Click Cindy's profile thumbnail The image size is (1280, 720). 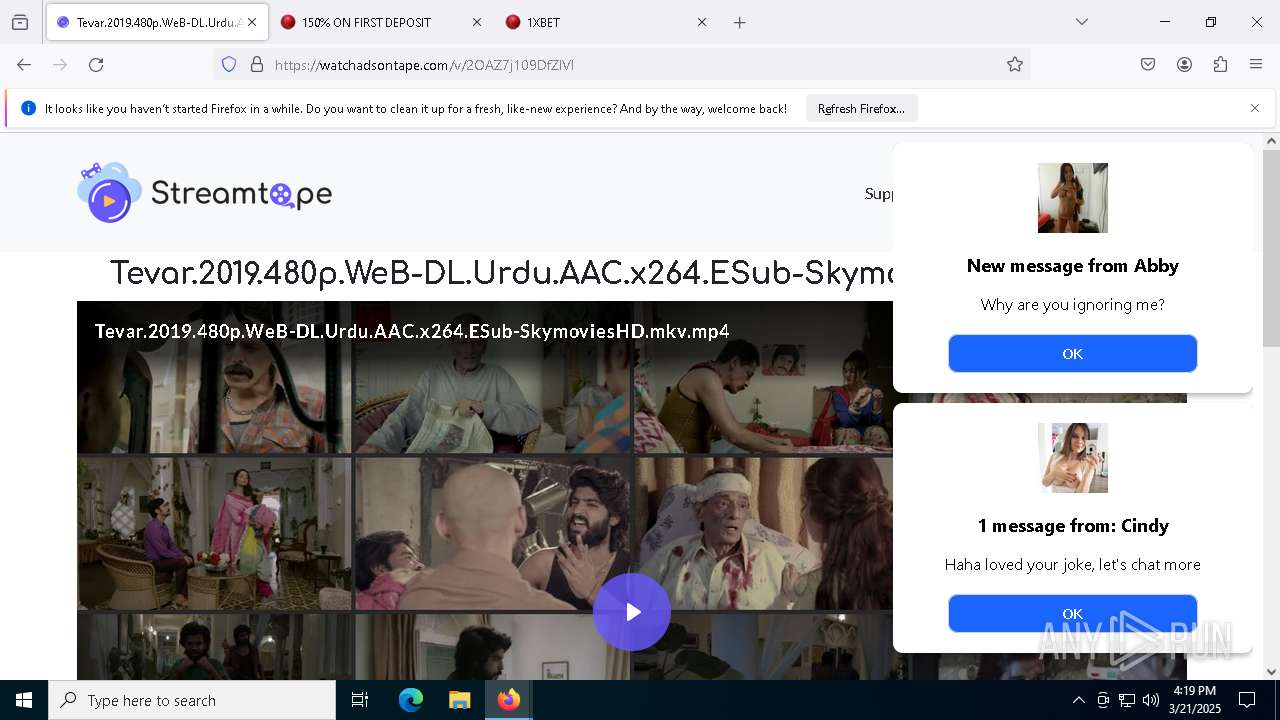pyautogui.click(x=1072, y=458)
